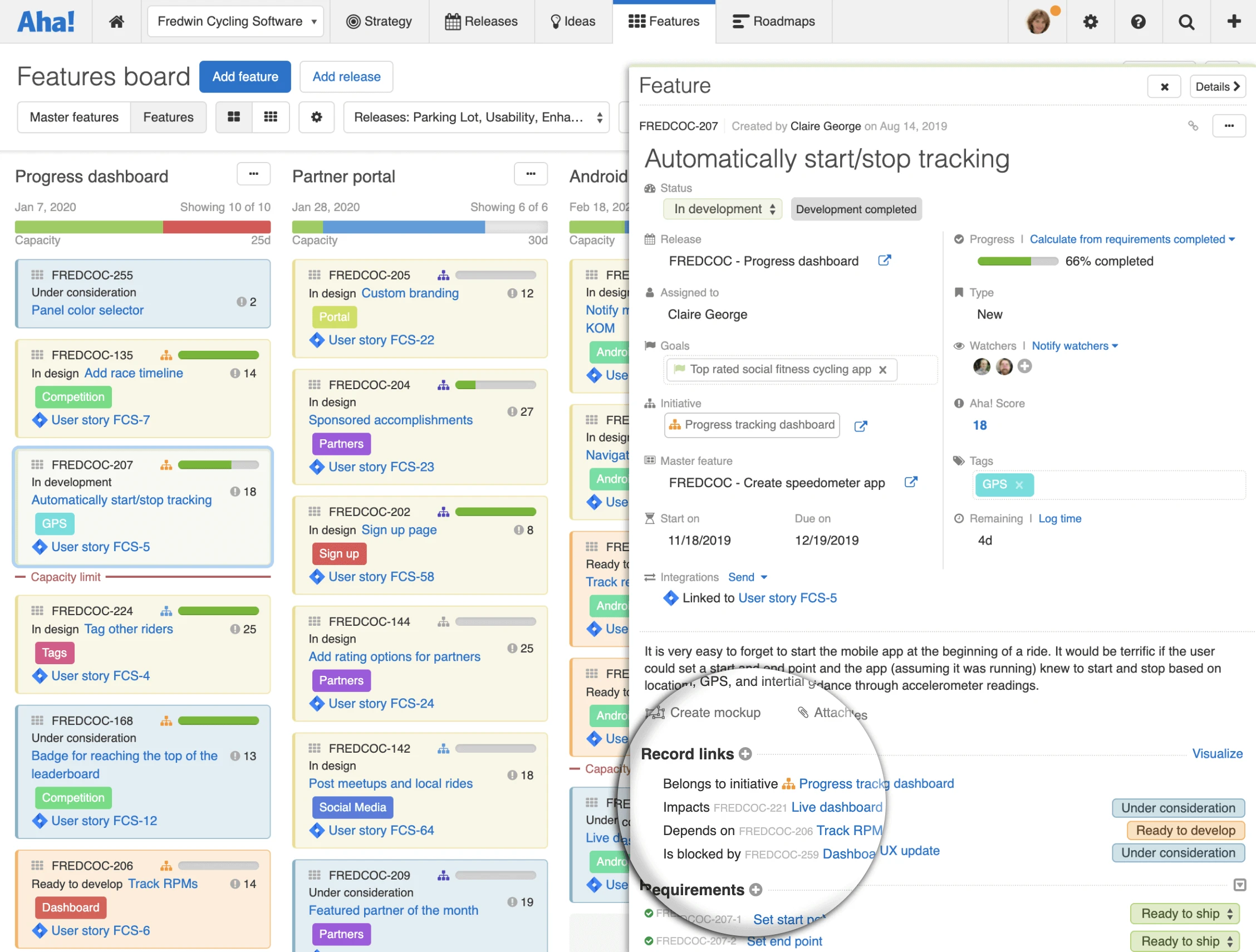
Task: Open the Releases filter dropdown
Action: 477,117
